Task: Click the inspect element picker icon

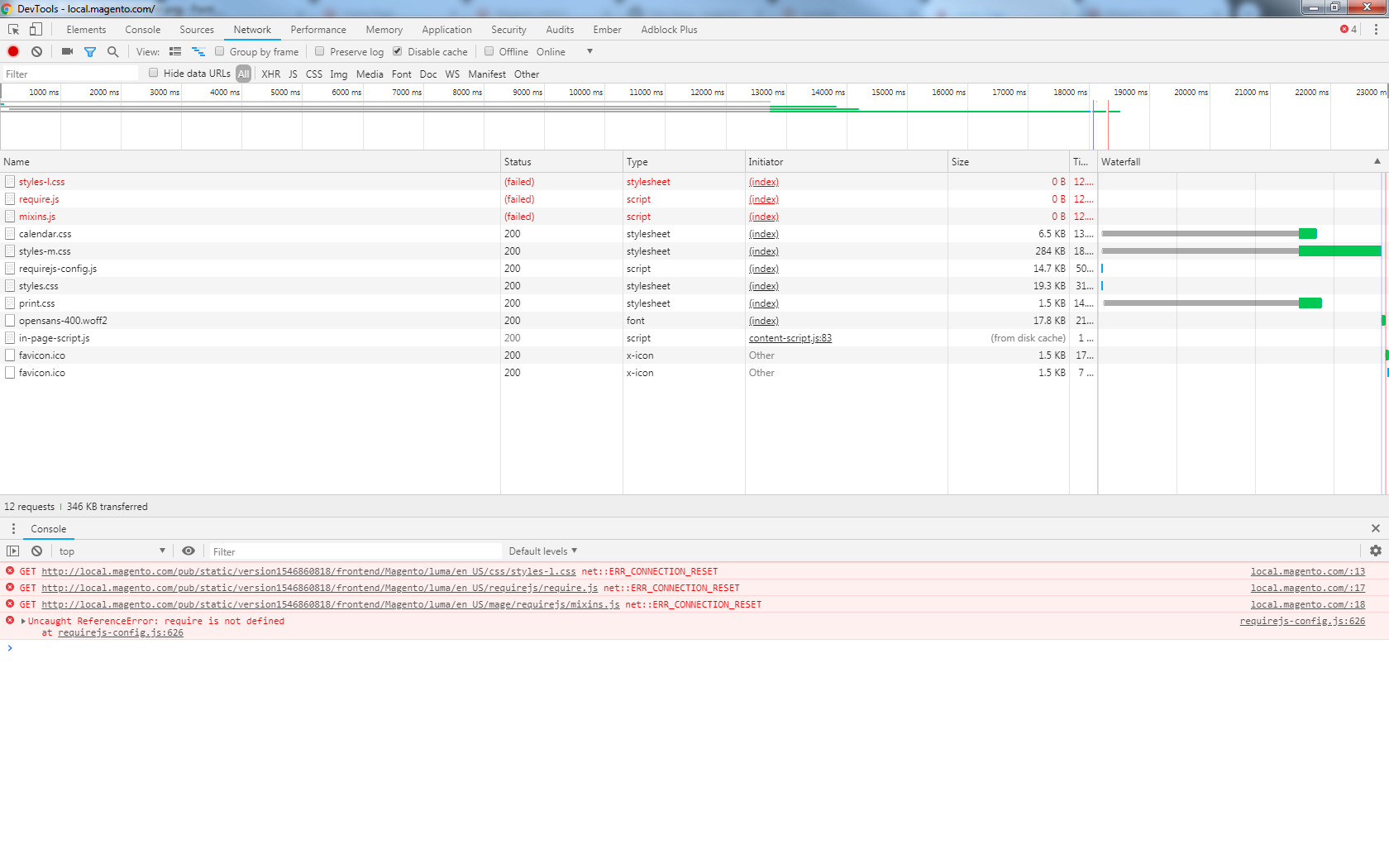Action: tap(13, 29)
